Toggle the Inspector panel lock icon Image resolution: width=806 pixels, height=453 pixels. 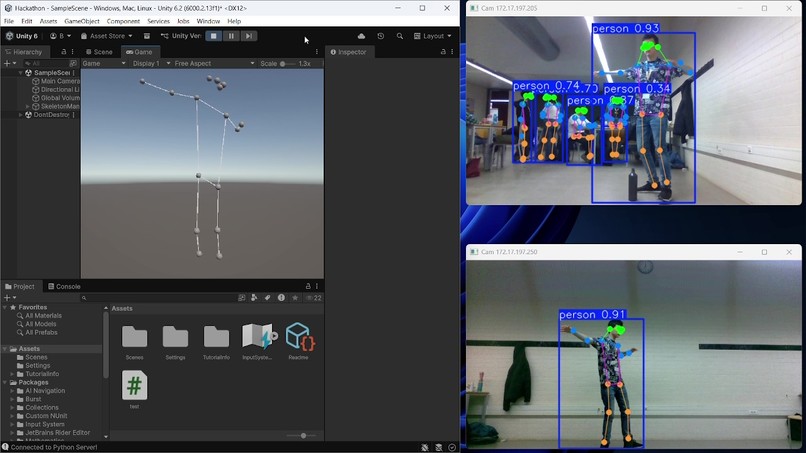[x=443, y=52]
